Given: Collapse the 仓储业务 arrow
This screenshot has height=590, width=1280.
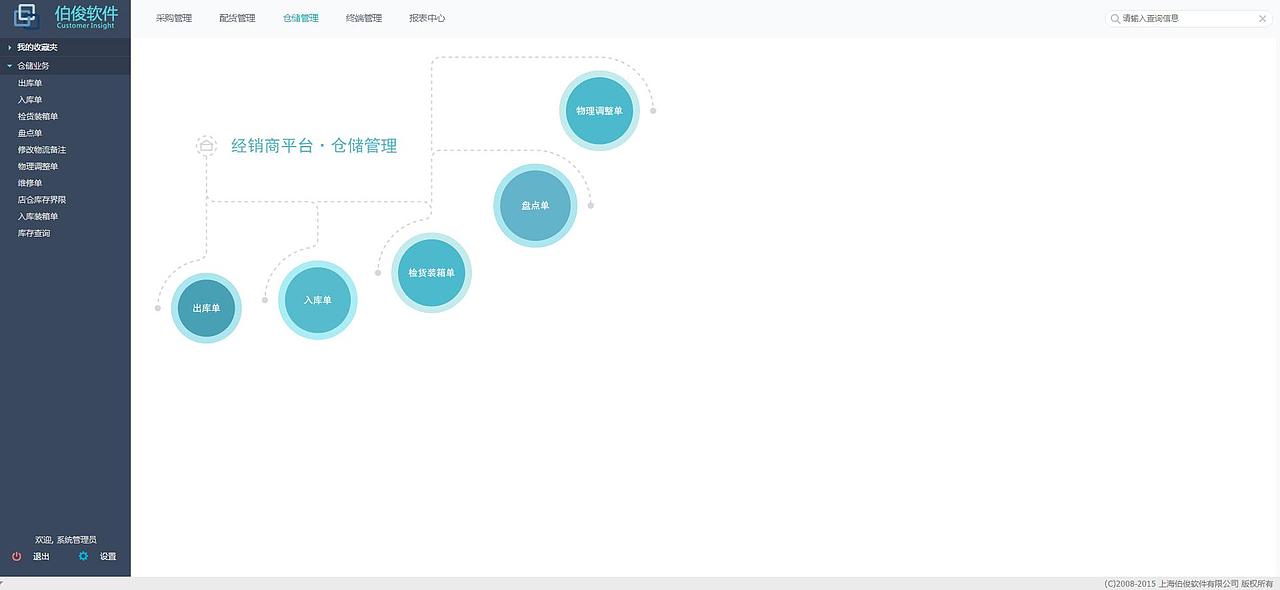Looking at the screenshot, I should tap(9, 65).
